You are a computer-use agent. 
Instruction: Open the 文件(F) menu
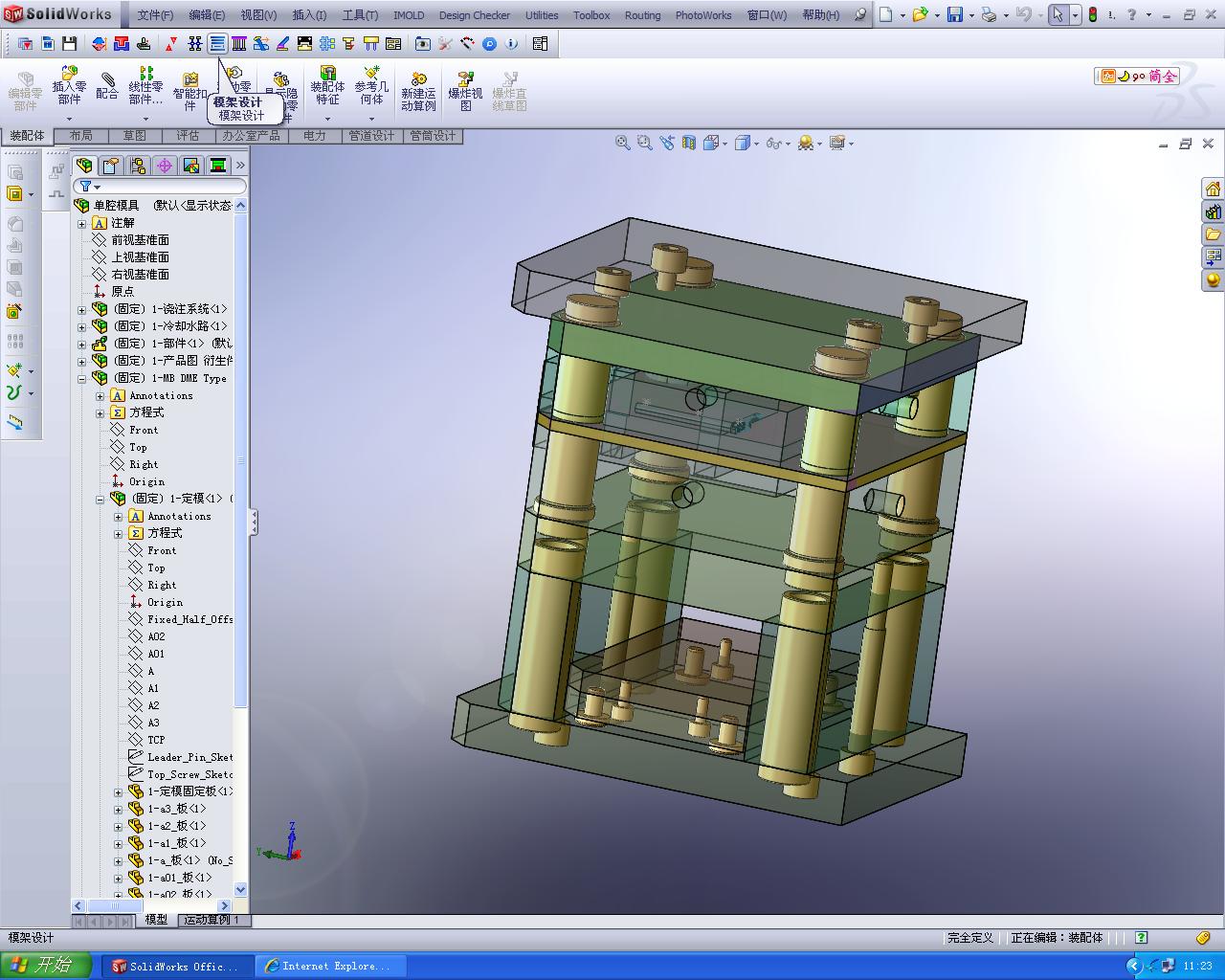point(155,14)
